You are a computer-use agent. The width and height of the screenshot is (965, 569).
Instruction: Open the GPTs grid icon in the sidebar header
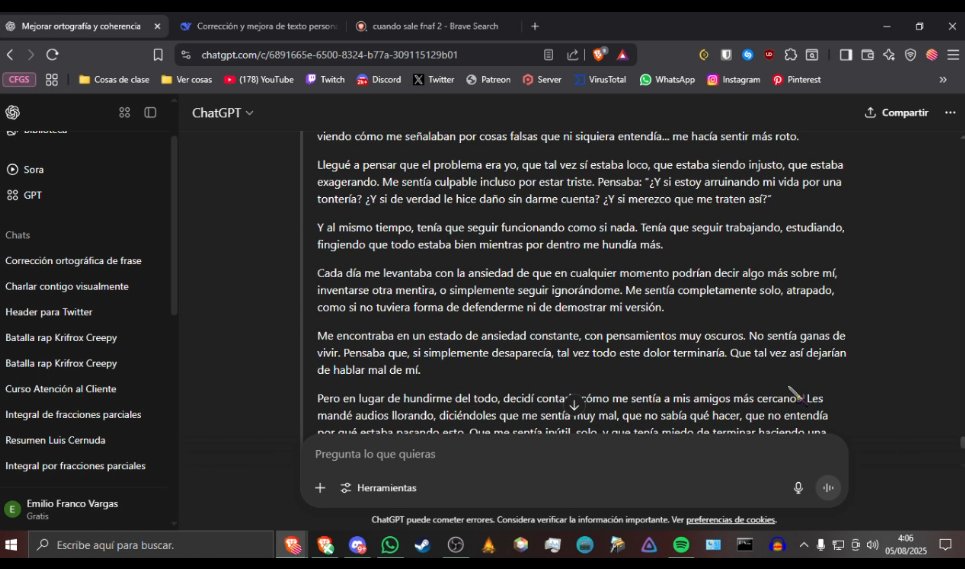[124, 113]
